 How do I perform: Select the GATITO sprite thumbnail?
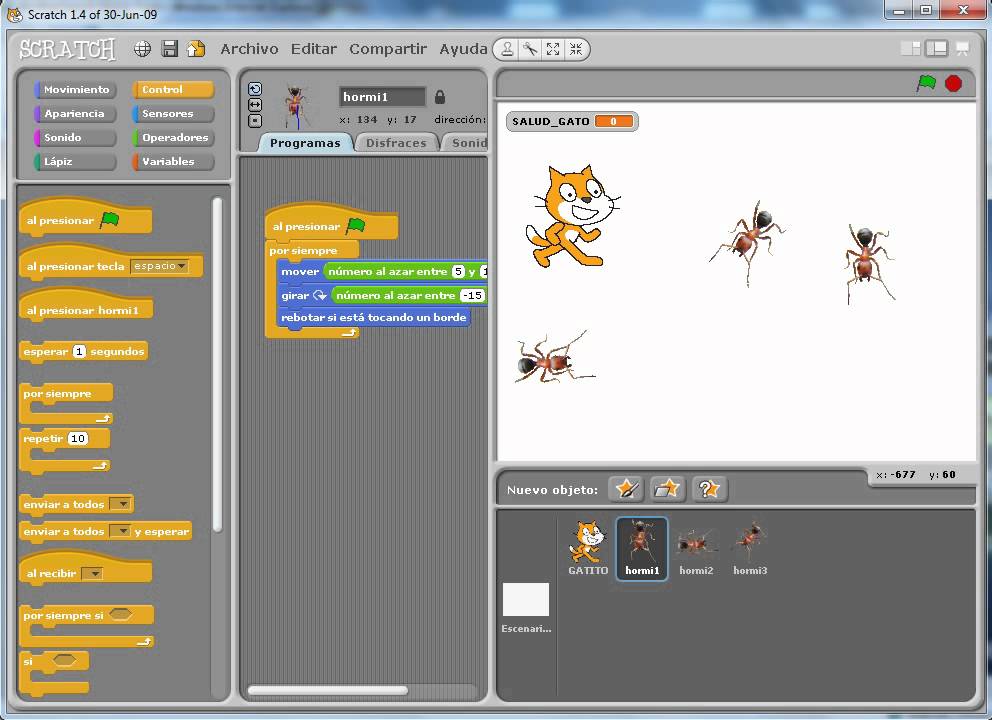click(588, 548)
